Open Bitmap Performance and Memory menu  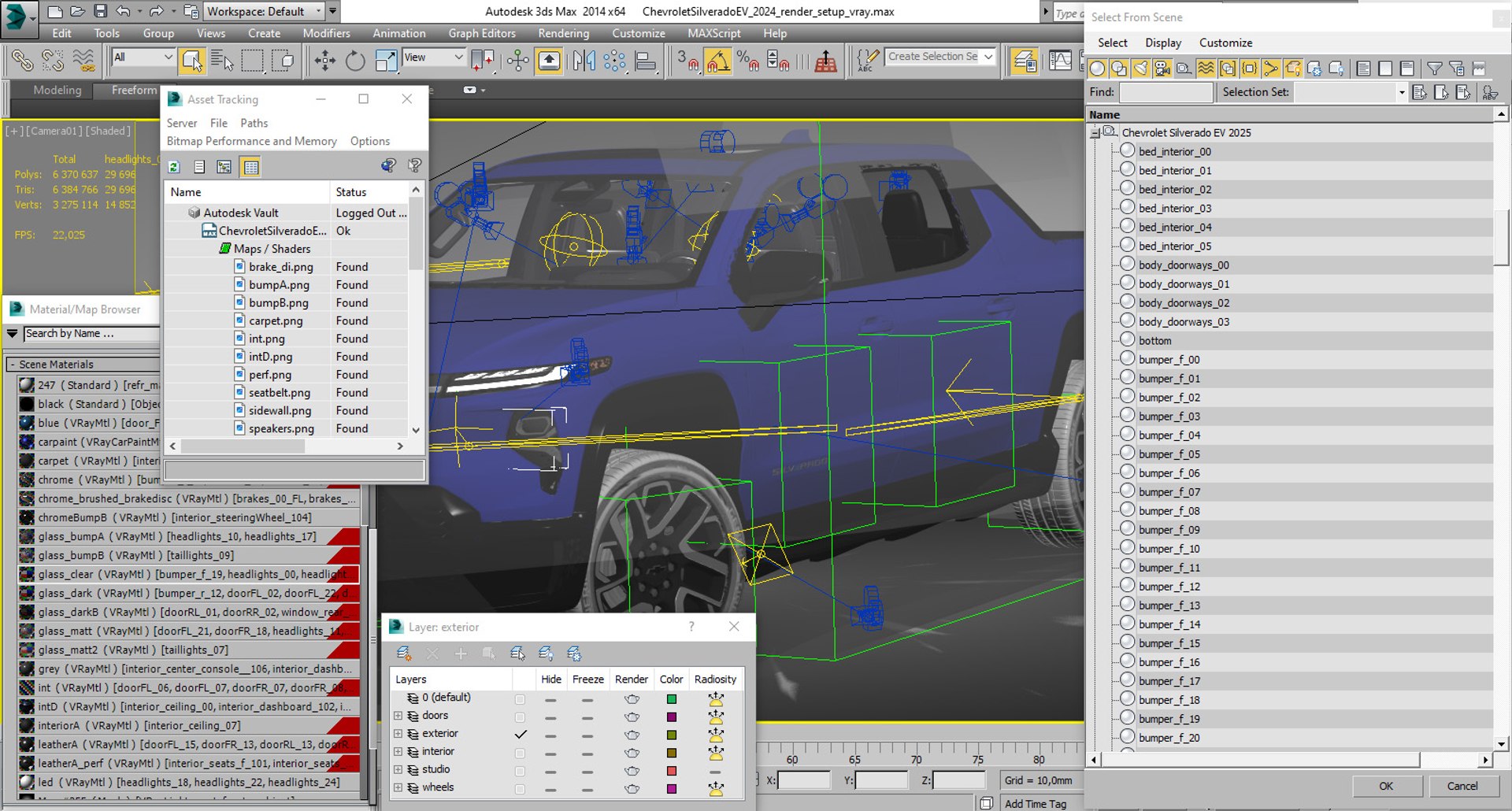coord(251,141)
